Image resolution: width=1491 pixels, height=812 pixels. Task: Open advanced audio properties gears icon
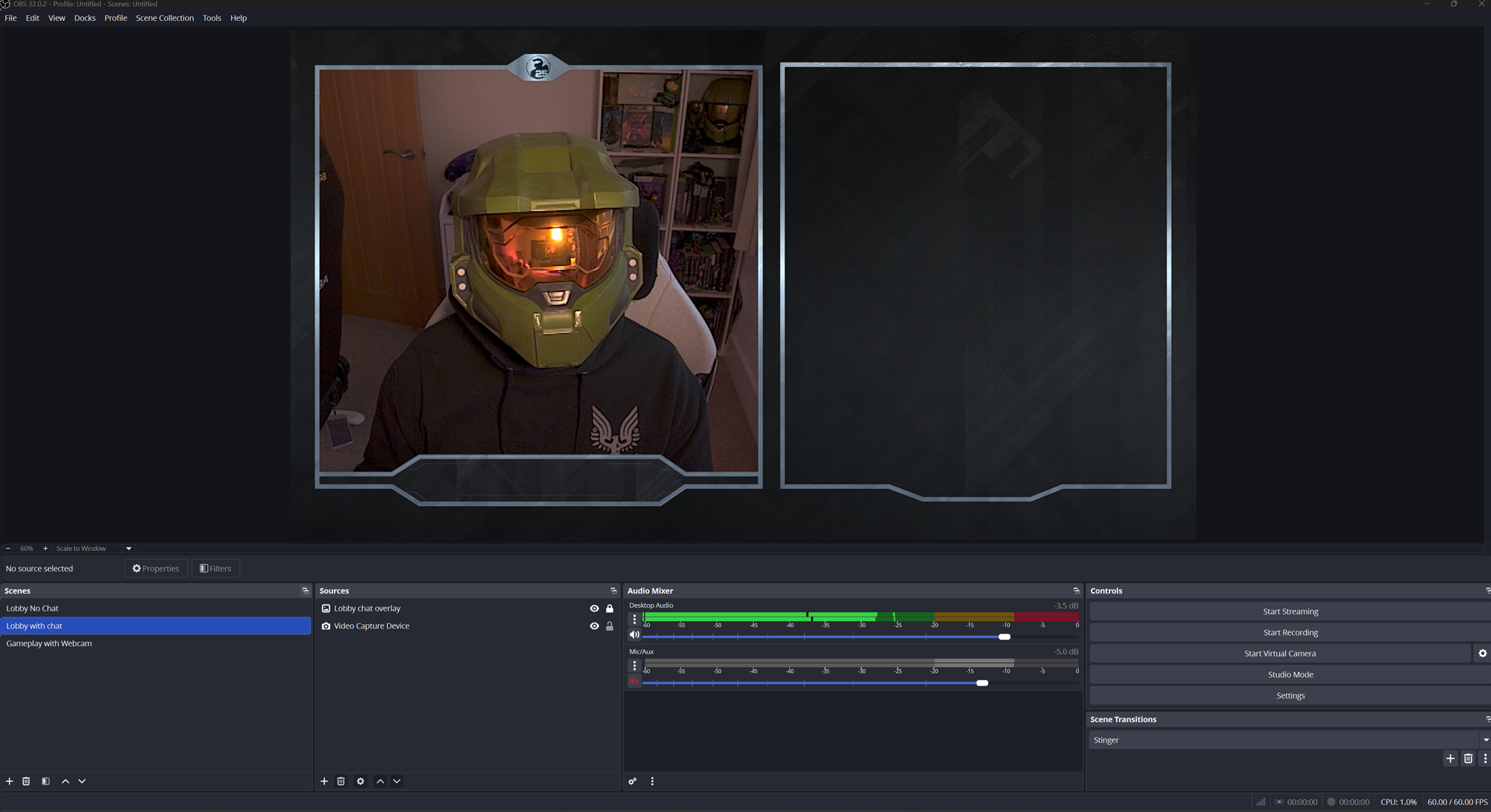(x=632, y=781)
